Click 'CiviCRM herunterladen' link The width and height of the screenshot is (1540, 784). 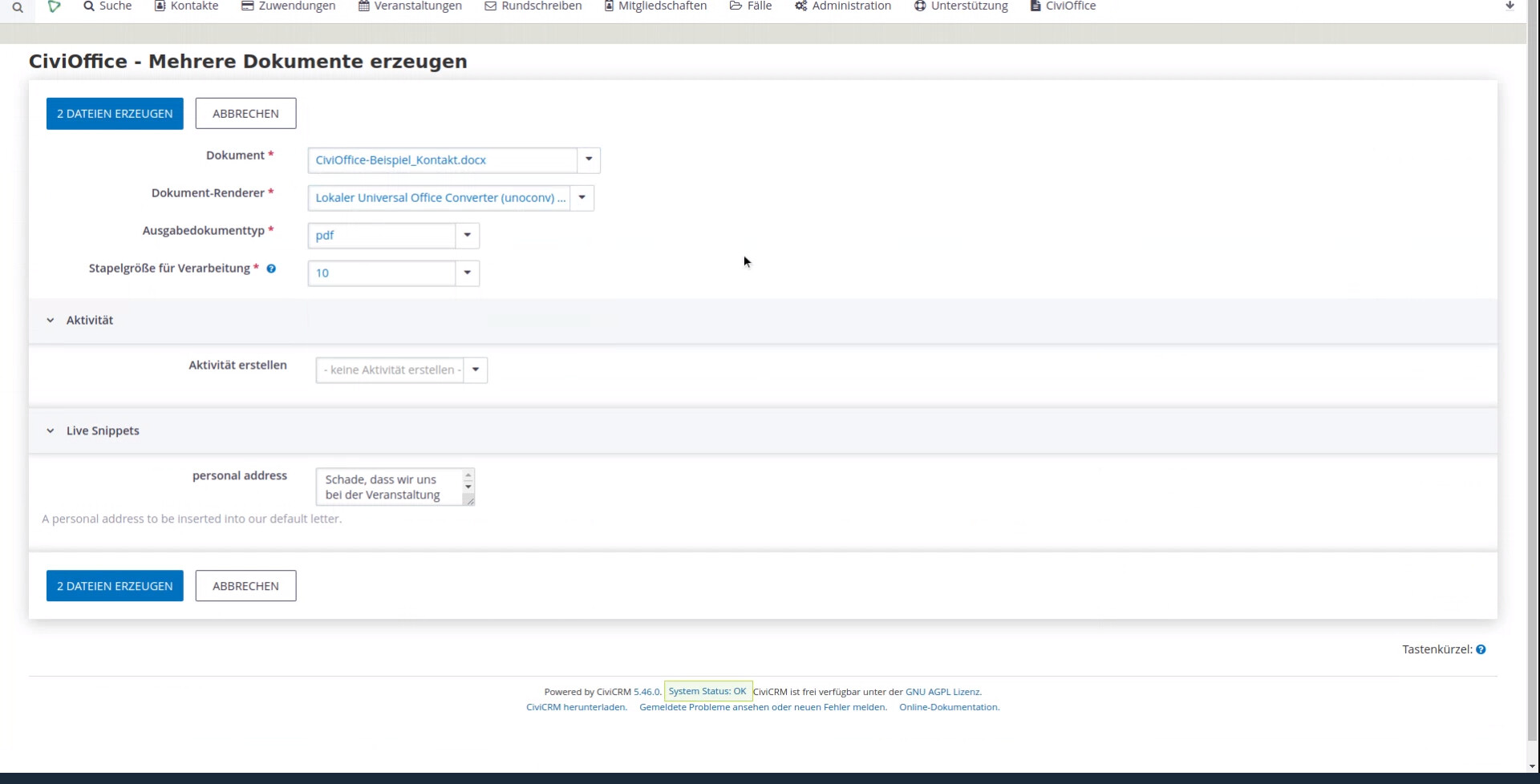577,707
